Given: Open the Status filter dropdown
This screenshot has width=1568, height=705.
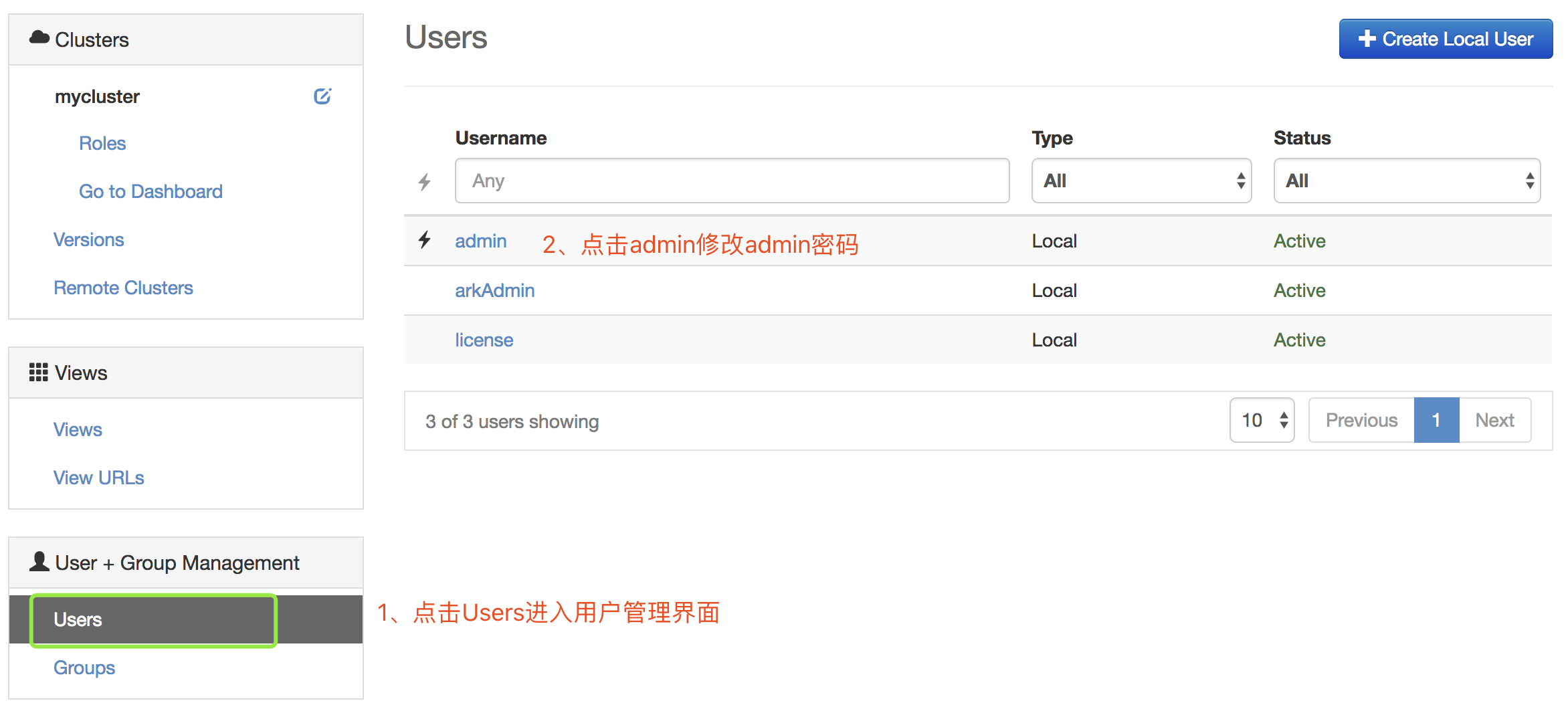Looking at the screenshot, I should [1407, 181].
